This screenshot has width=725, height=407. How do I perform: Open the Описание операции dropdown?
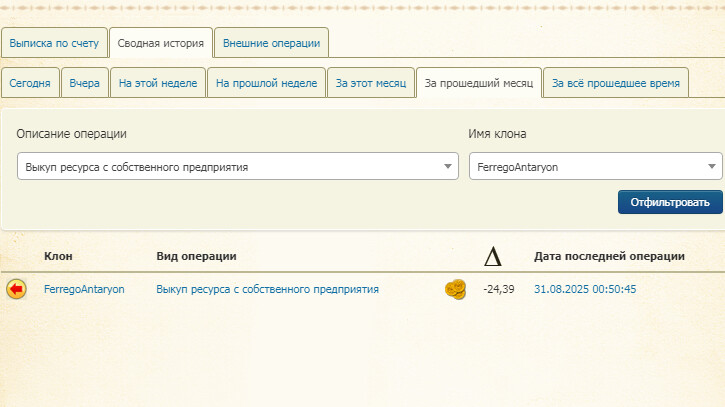238,167
